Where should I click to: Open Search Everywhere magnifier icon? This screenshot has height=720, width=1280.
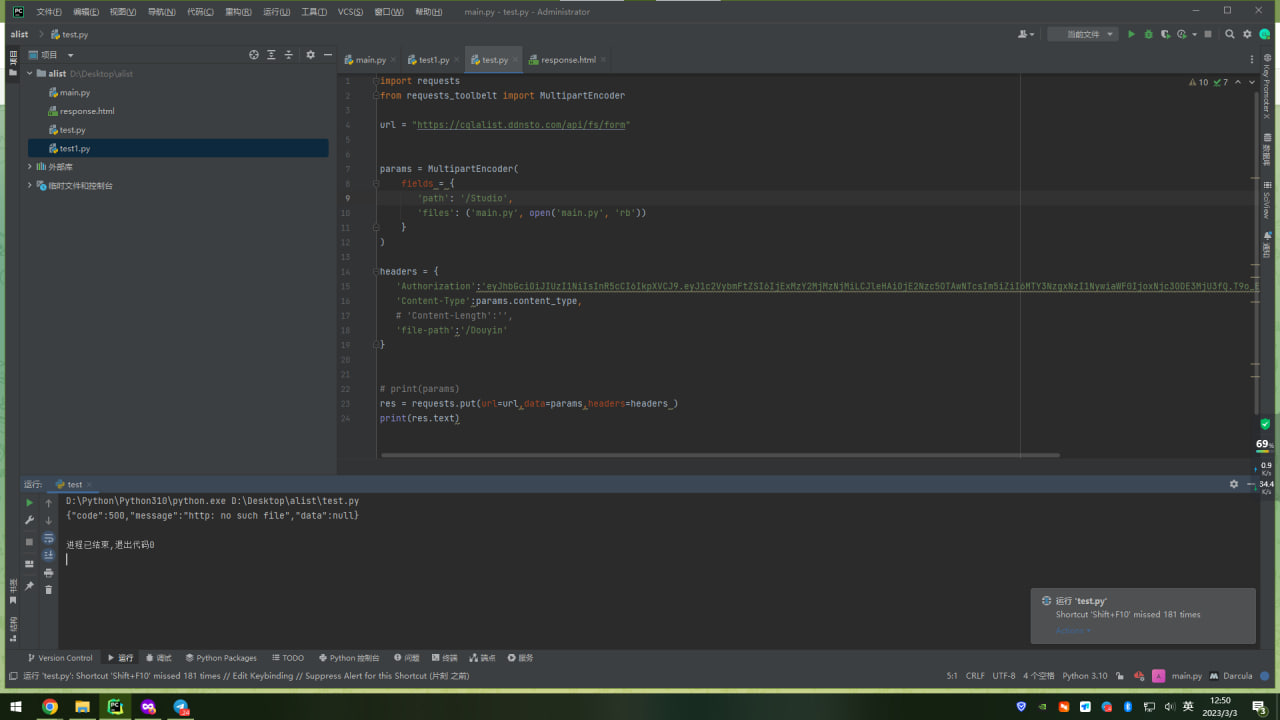click(x=1230, y=34)
